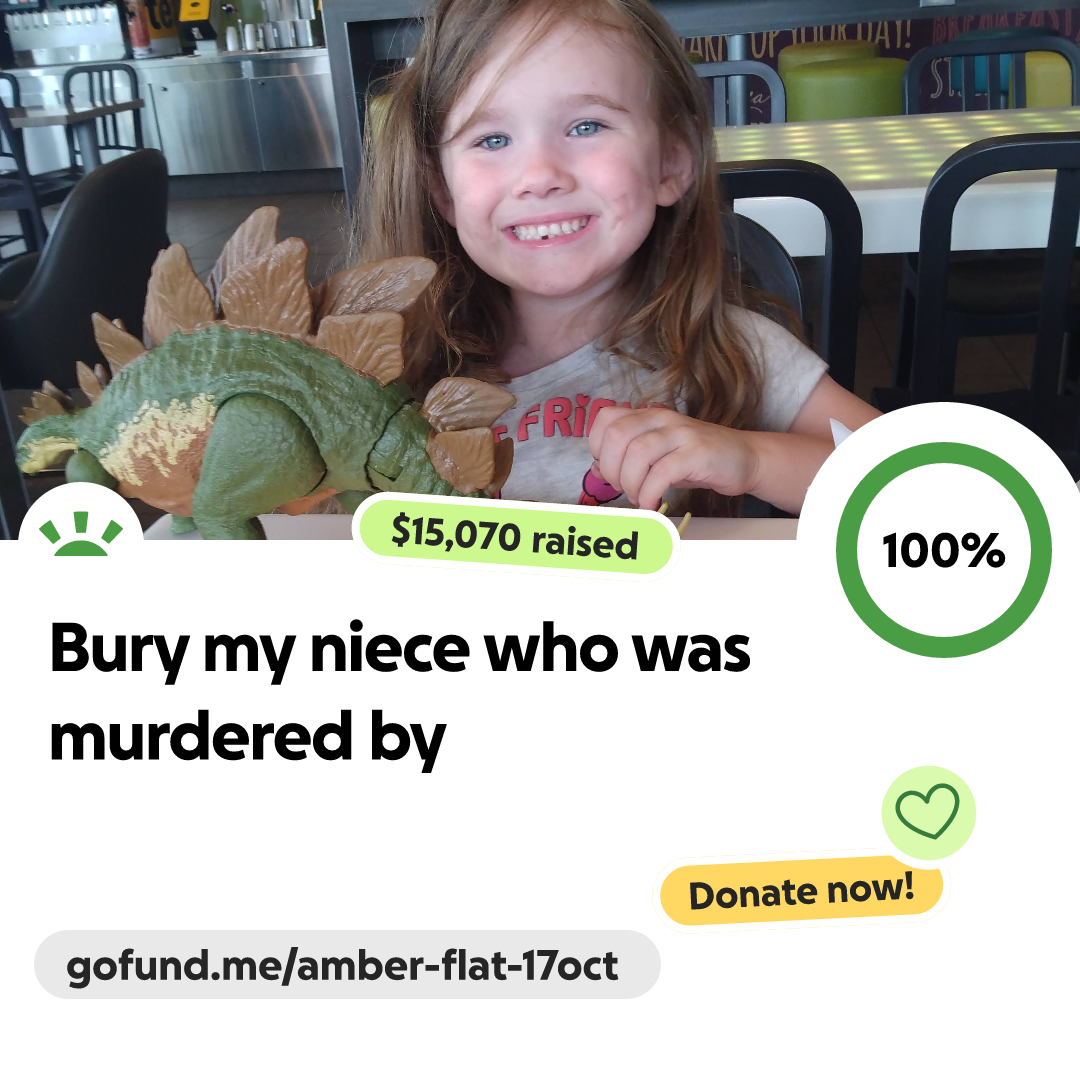Click the gray URL pill background
Viewport: 1080px width, 1080px height.
(347, 965)
